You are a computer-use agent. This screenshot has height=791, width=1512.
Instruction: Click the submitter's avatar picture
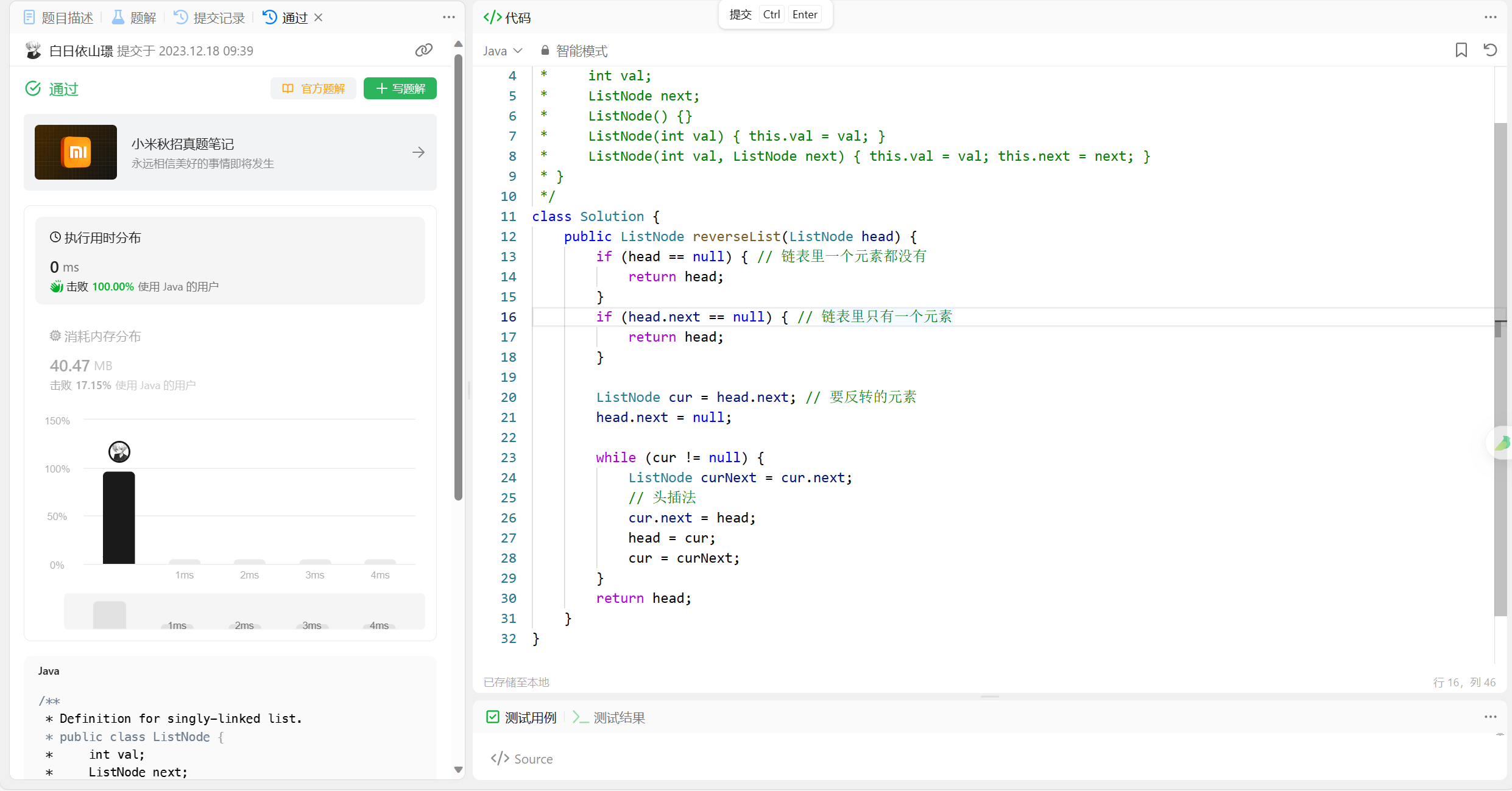pos(34,51)
